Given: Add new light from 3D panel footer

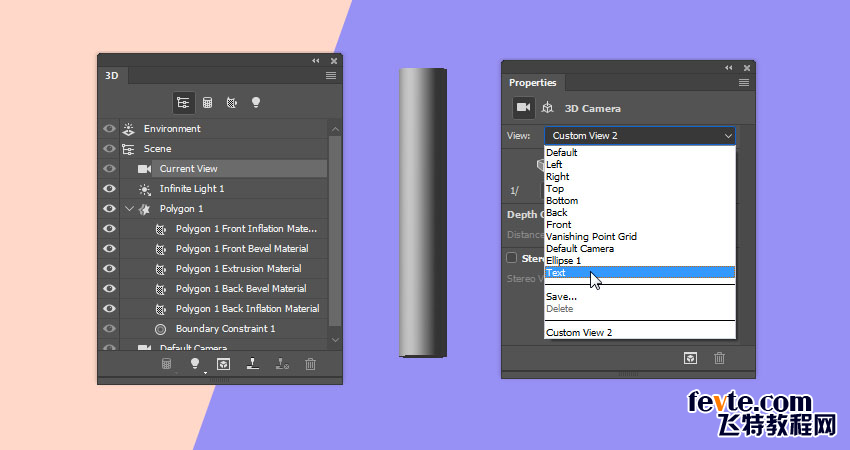Looking at the screenshot, I should coord(195,364).
